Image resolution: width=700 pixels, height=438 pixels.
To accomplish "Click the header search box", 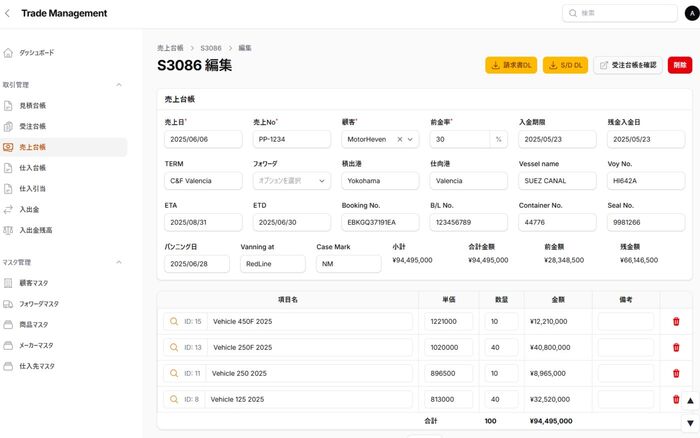I will (620, 13).
